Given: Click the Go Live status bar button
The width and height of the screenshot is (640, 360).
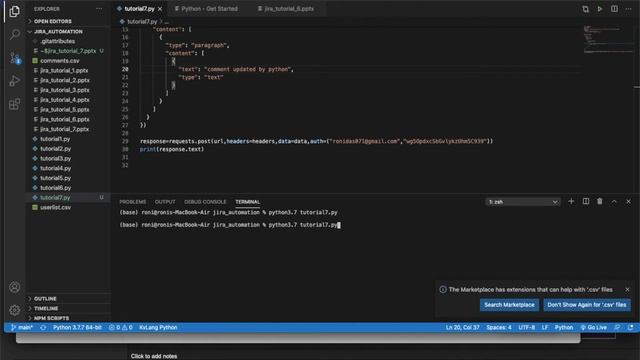Looking at the screenshot, I should click(593, 327).
